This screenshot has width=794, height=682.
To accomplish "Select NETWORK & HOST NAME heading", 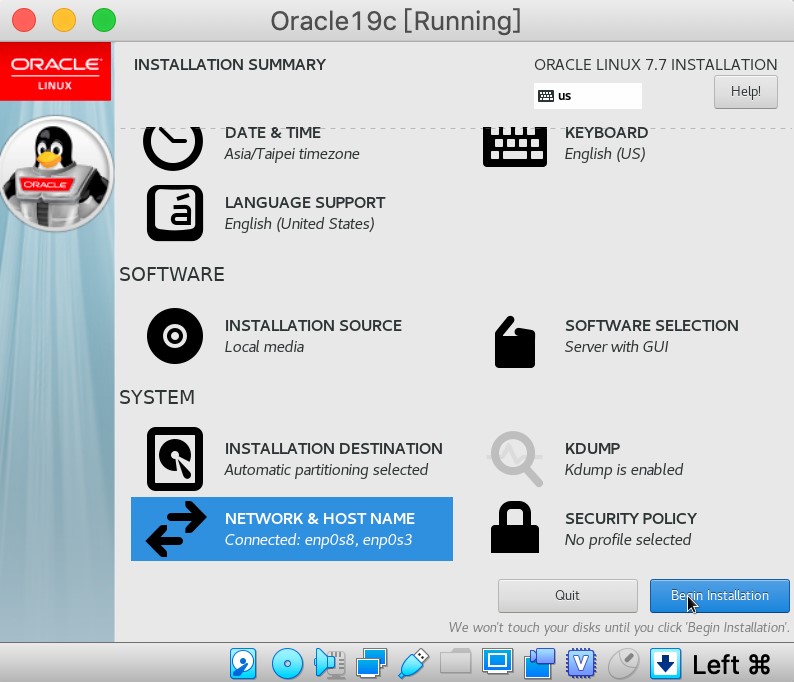I will point(320,518).
